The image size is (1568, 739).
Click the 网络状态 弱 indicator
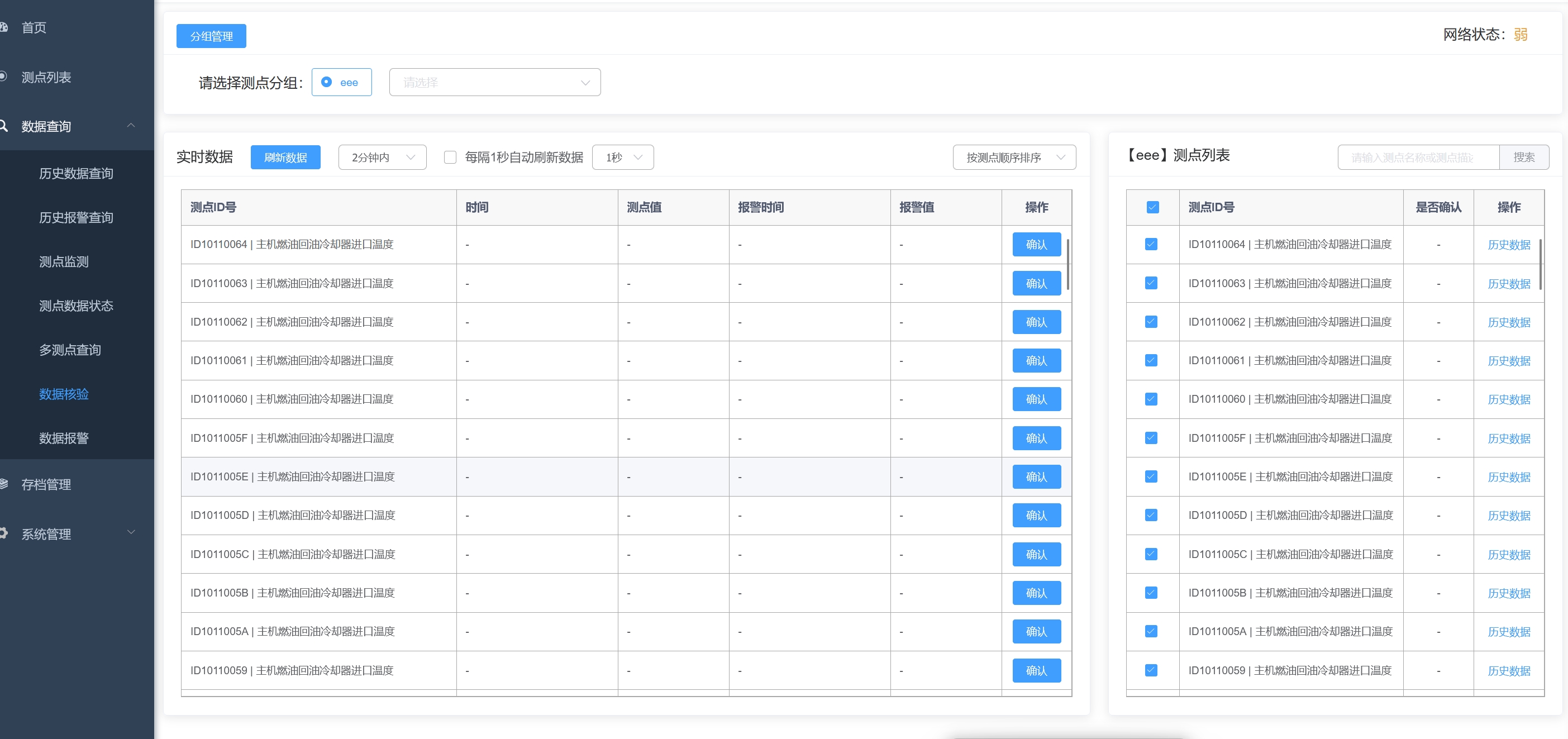(x=1521, y=35)
